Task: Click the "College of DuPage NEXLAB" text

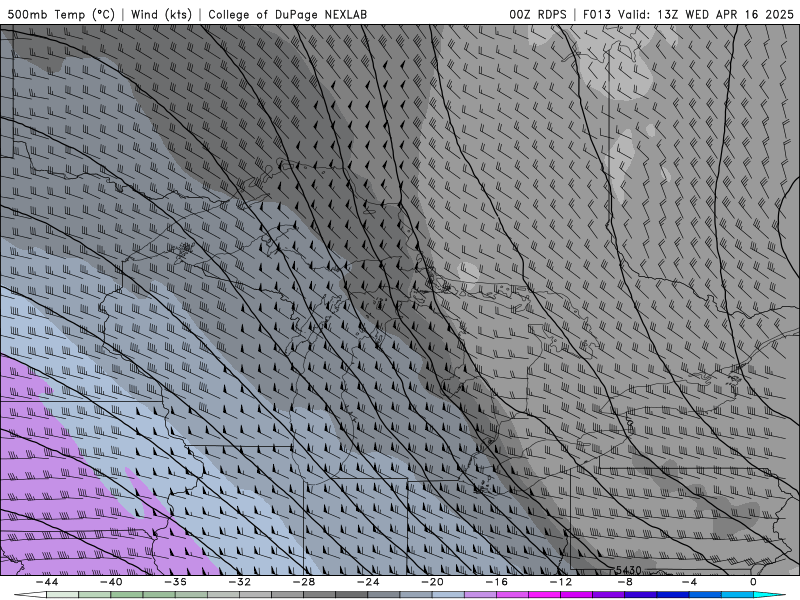Action: [x=287, y=14]
